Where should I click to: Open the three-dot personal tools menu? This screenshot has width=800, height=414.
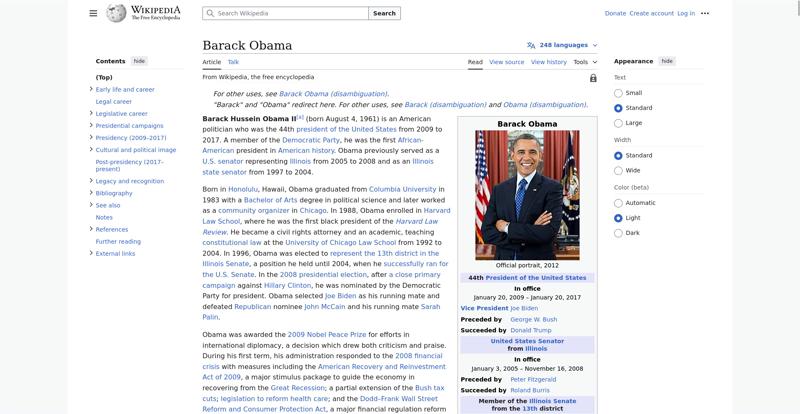(x=705, y=13)
